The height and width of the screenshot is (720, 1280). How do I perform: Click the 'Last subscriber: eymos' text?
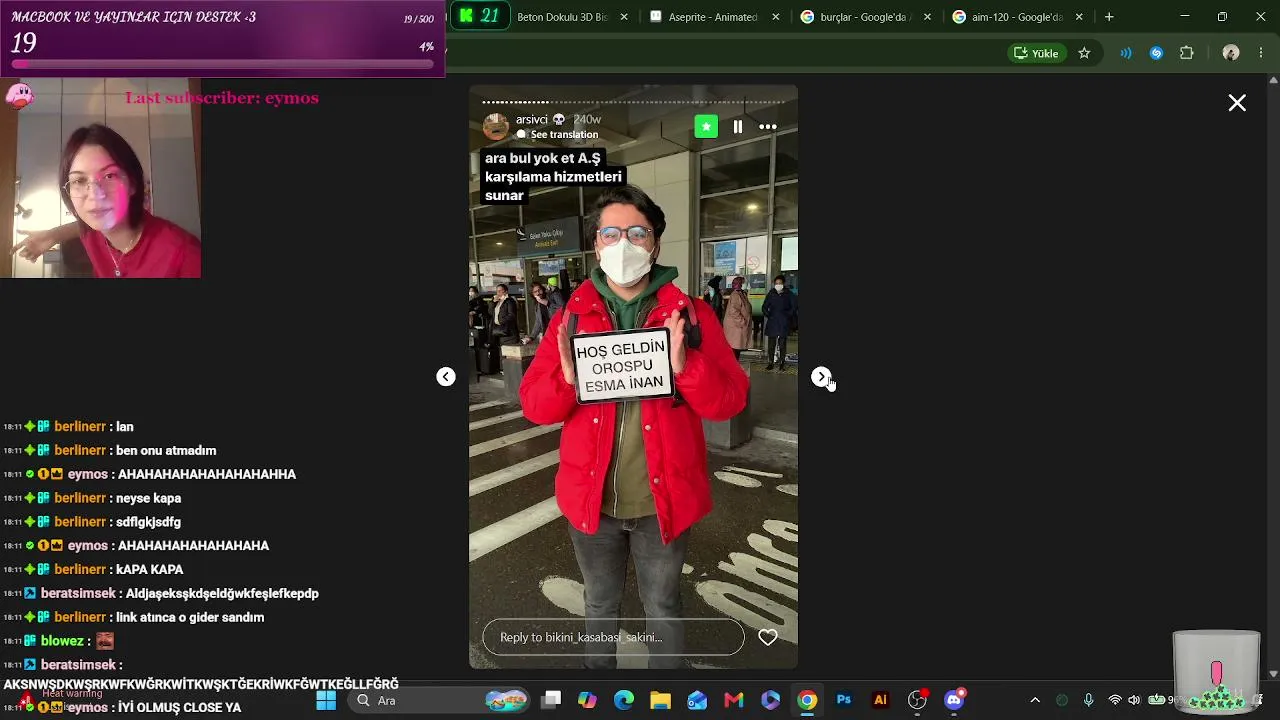(x=222, y=98)
